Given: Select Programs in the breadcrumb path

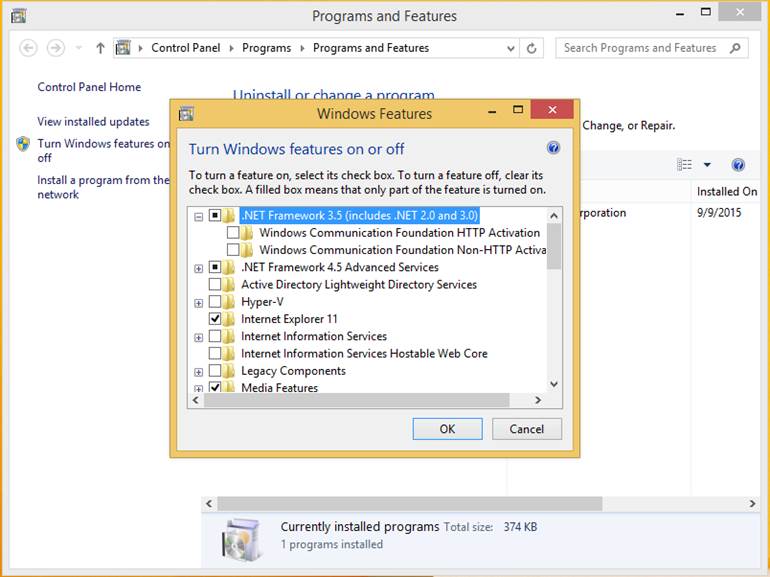Looking at the screenshot, I should coord(266,48).
